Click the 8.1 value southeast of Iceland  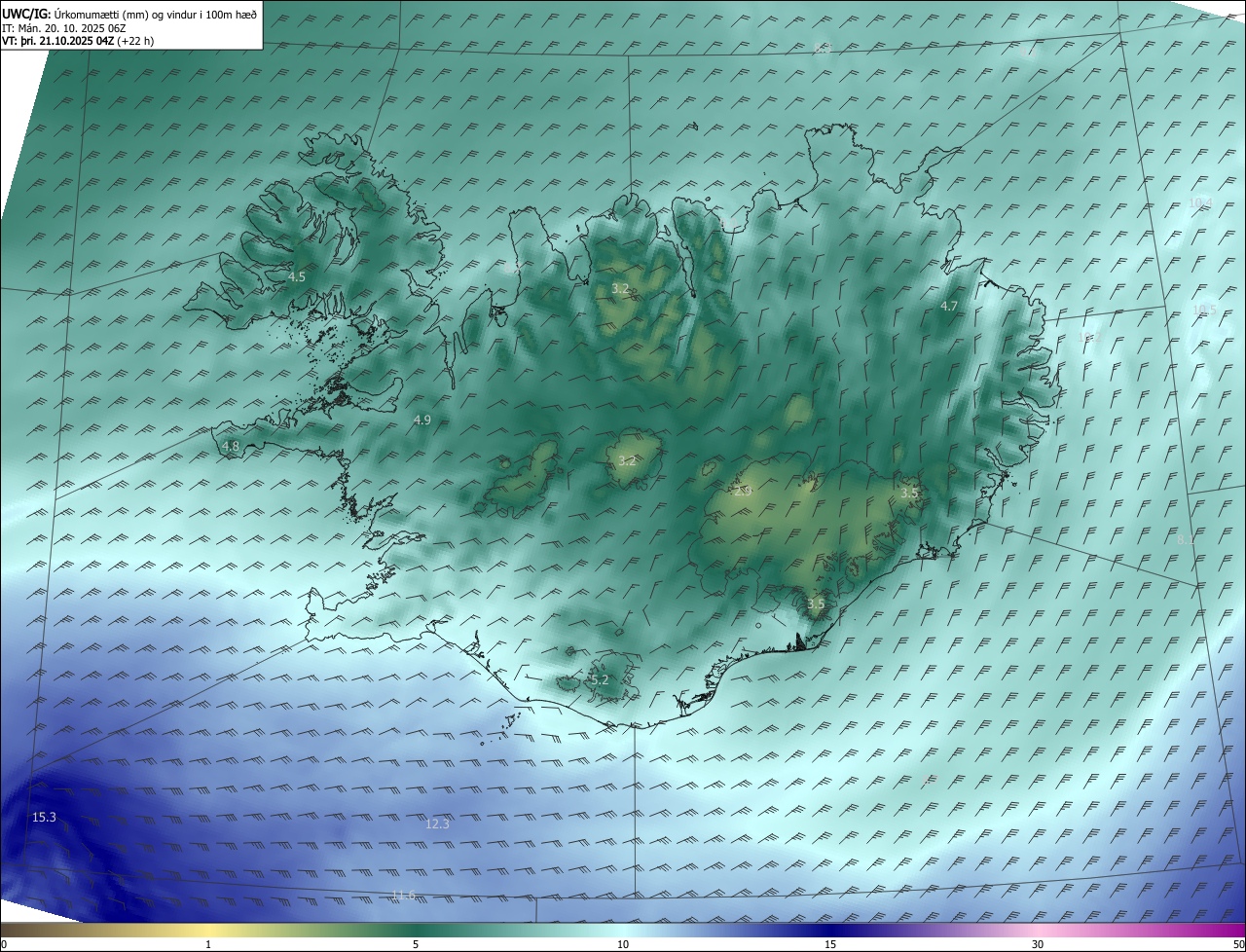click(1185, 539)
